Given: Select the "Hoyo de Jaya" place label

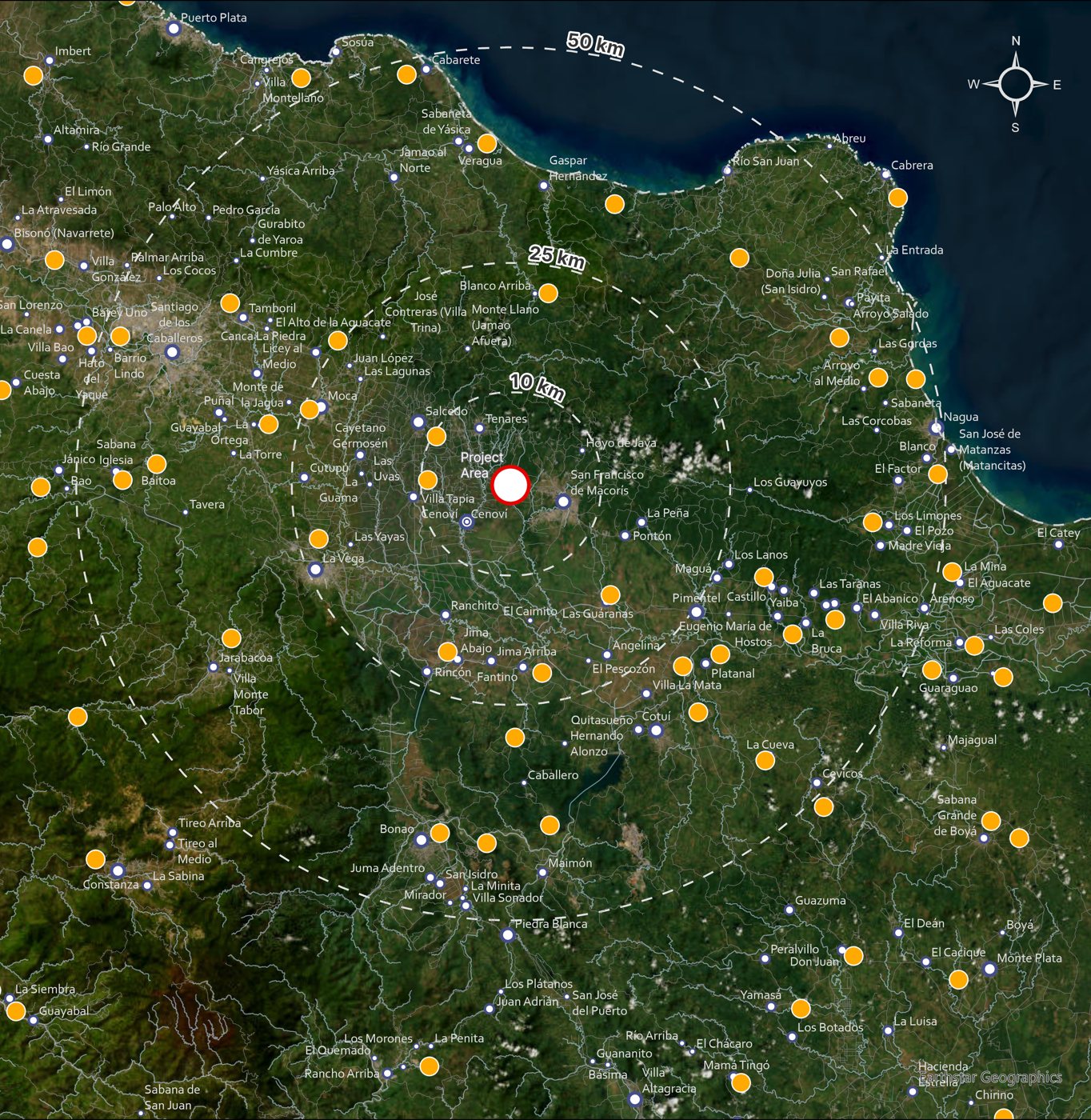Looking at the screenshot, I should [621, 442].
